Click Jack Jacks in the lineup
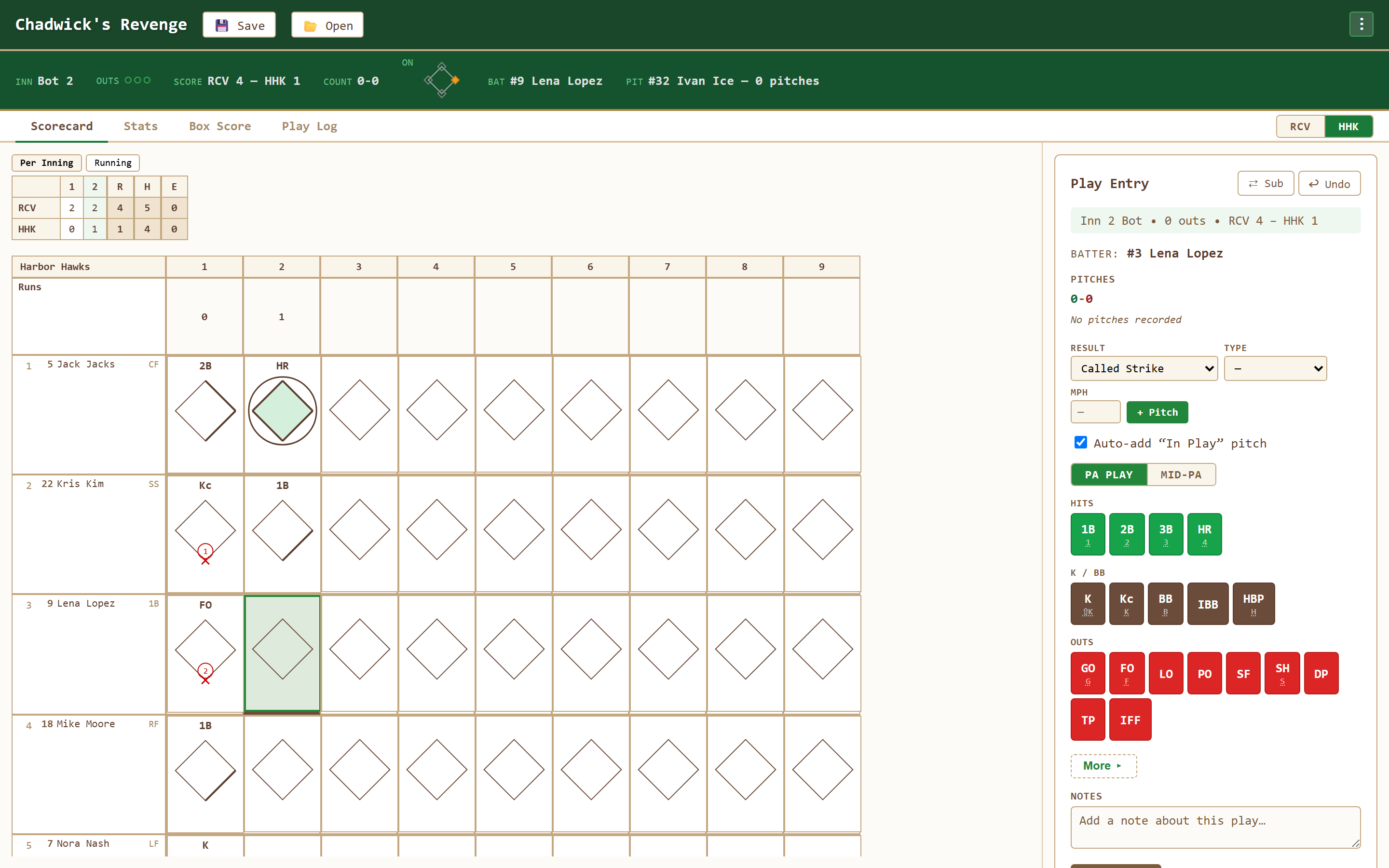This screenshot has width=1389, height=868. coord(85,364)
